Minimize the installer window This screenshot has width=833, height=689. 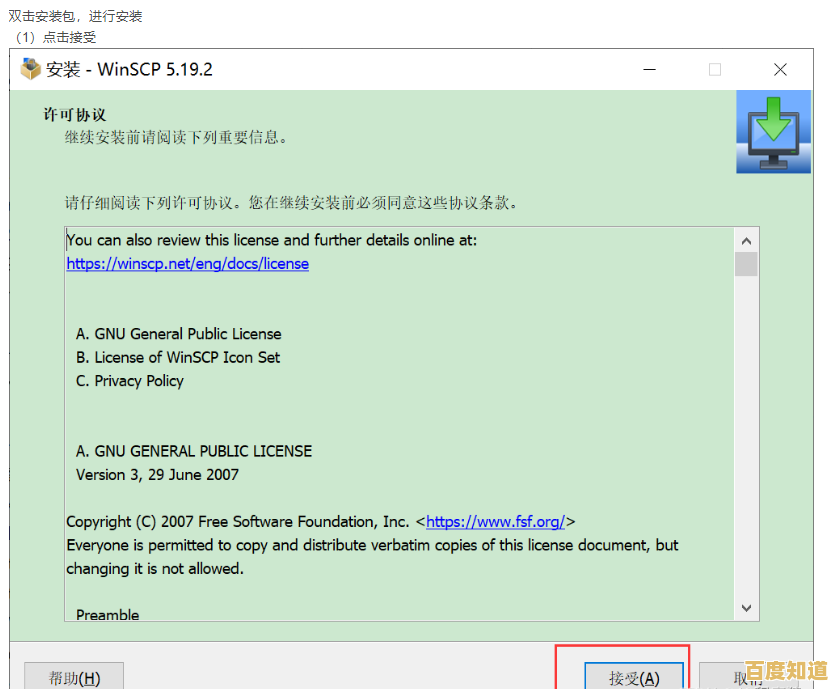tap(649, 70)
